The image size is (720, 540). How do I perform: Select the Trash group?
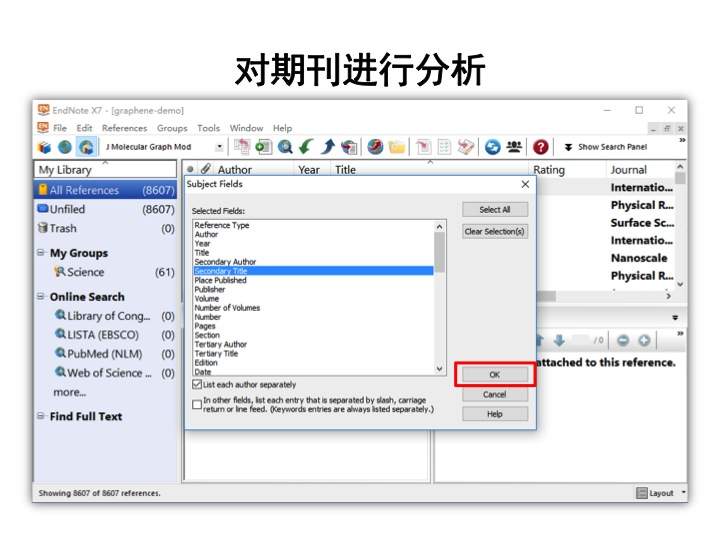[106, 228]
